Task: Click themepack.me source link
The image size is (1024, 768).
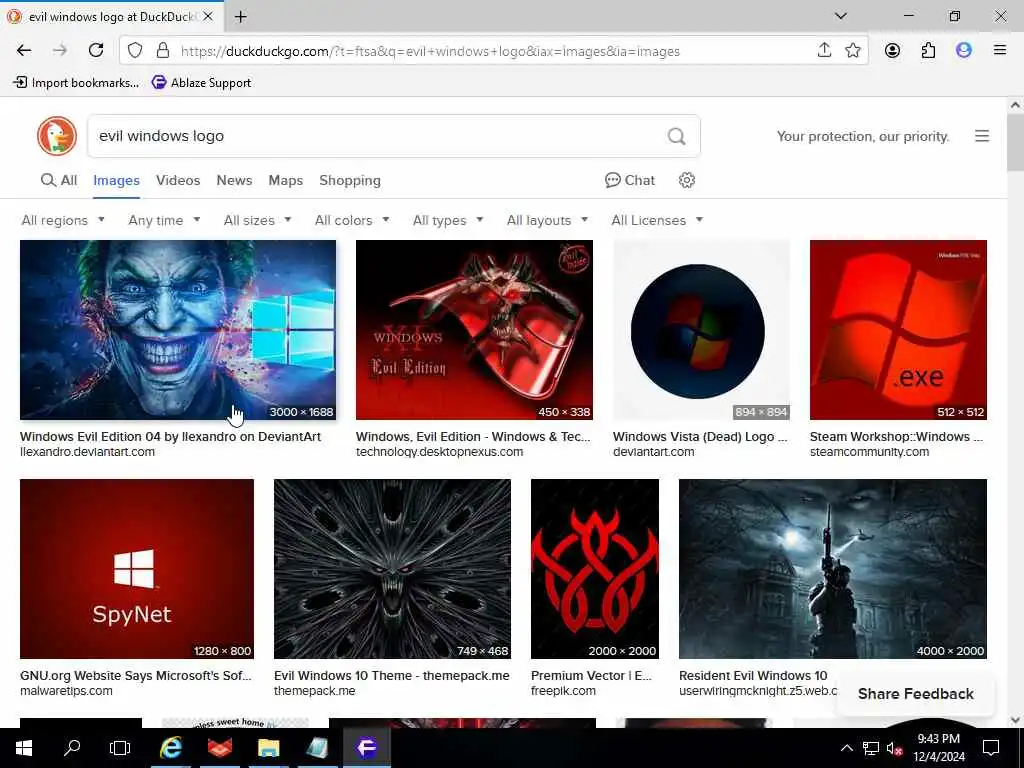Action: tap(315, 691)
